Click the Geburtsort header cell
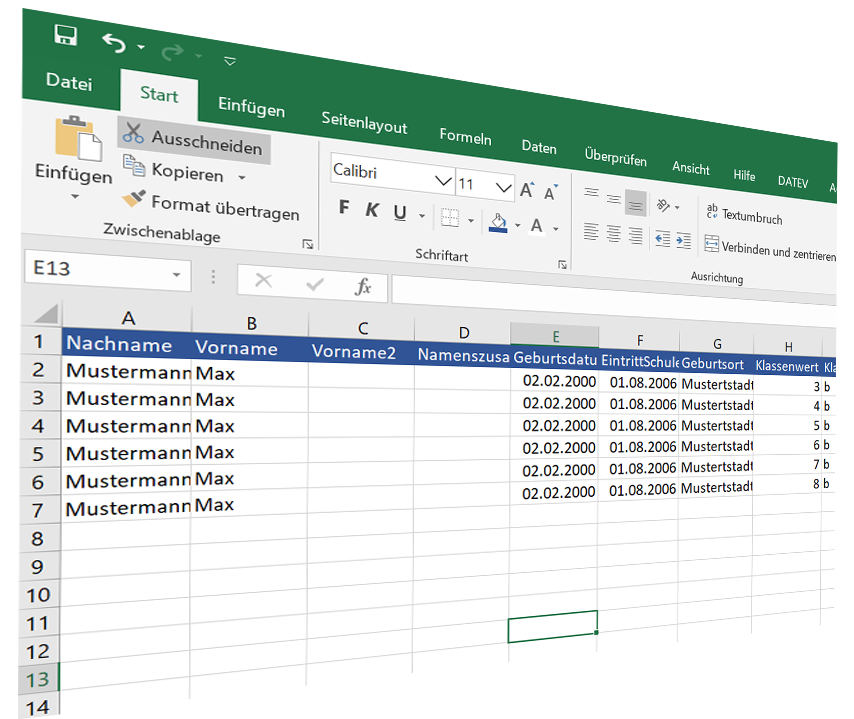 [716, 363]
